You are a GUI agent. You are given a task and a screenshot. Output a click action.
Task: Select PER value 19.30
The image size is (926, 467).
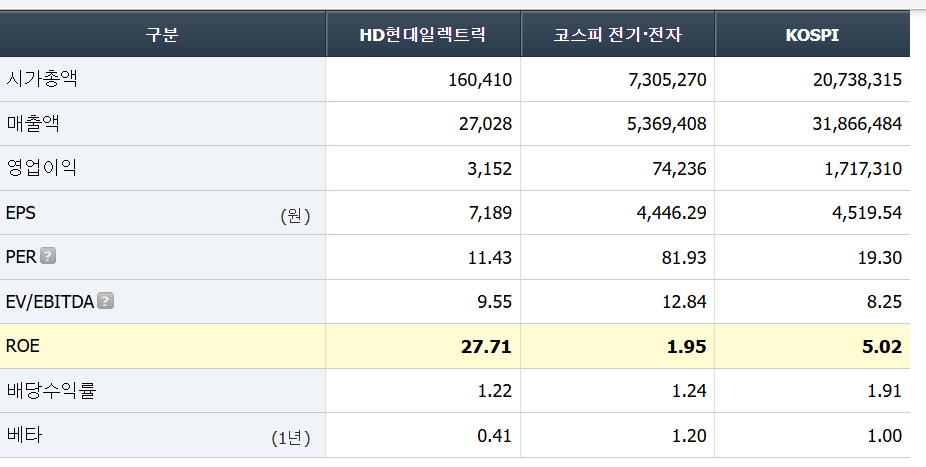point(880,258)
